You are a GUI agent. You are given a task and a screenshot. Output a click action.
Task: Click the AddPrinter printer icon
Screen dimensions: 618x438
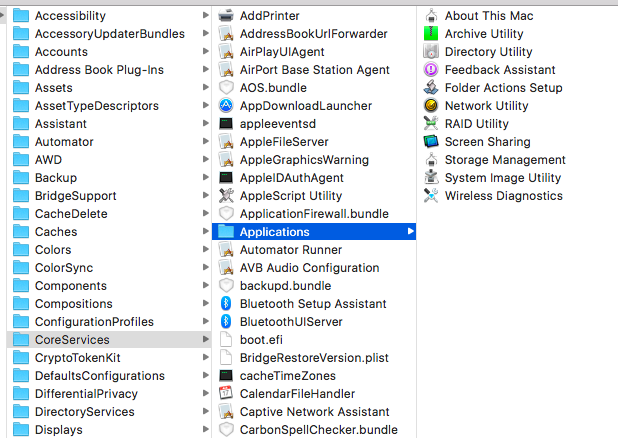coord(226,16)
